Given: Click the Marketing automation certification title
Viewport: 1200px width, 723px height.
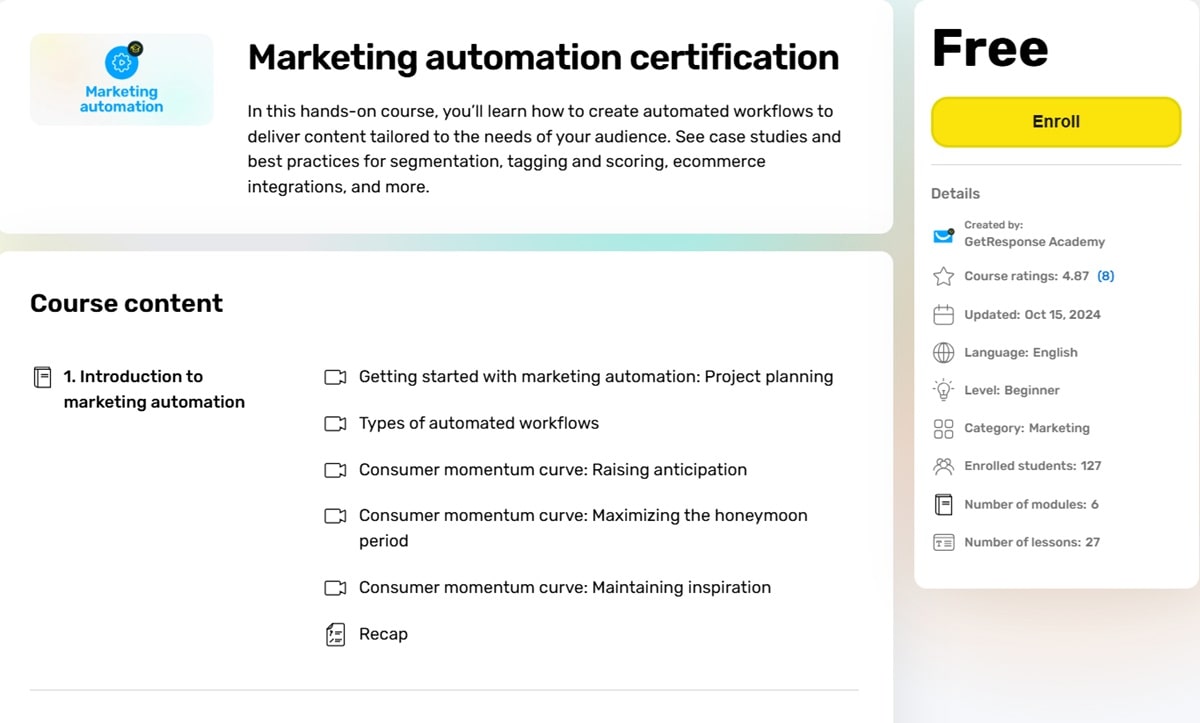Looking at the screenshot, I should (543, 58).
